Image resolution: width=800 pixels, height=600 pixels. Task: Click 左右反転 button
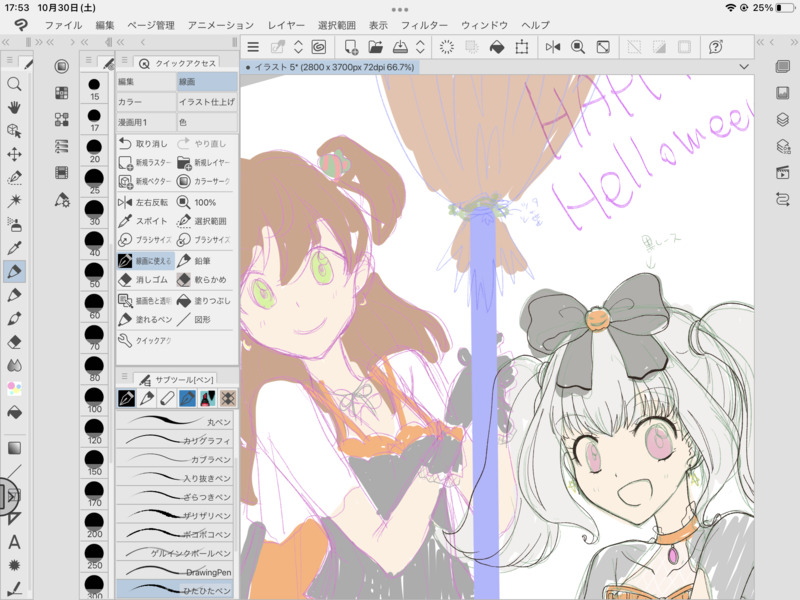144,203
